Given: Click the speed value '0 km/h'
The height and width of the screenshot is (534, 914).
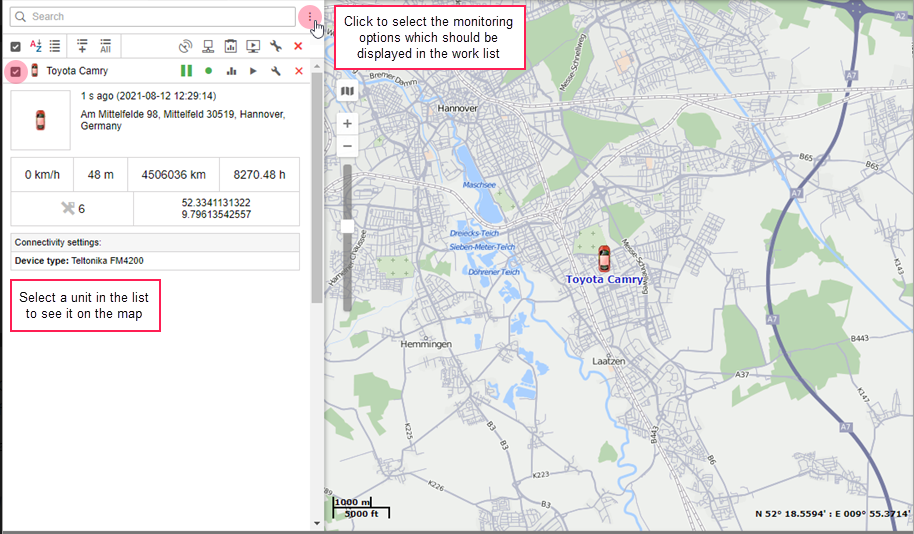Looking at the screenshot, I should 42,175.
